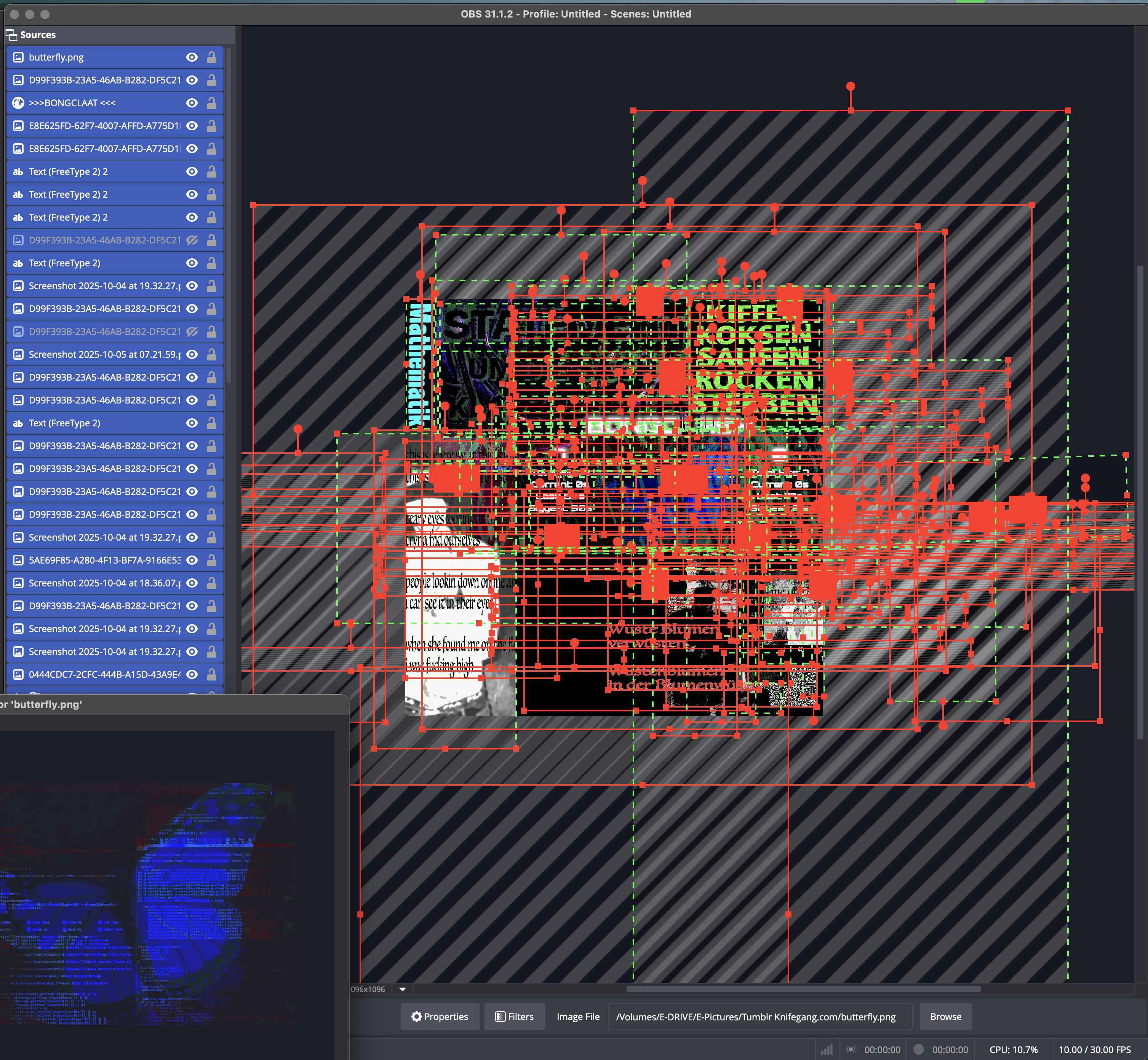Viewport: 1148px width, 1060px height.
Task: Open the preview scaling dropdown arrow
Action: tap(403, 990)
